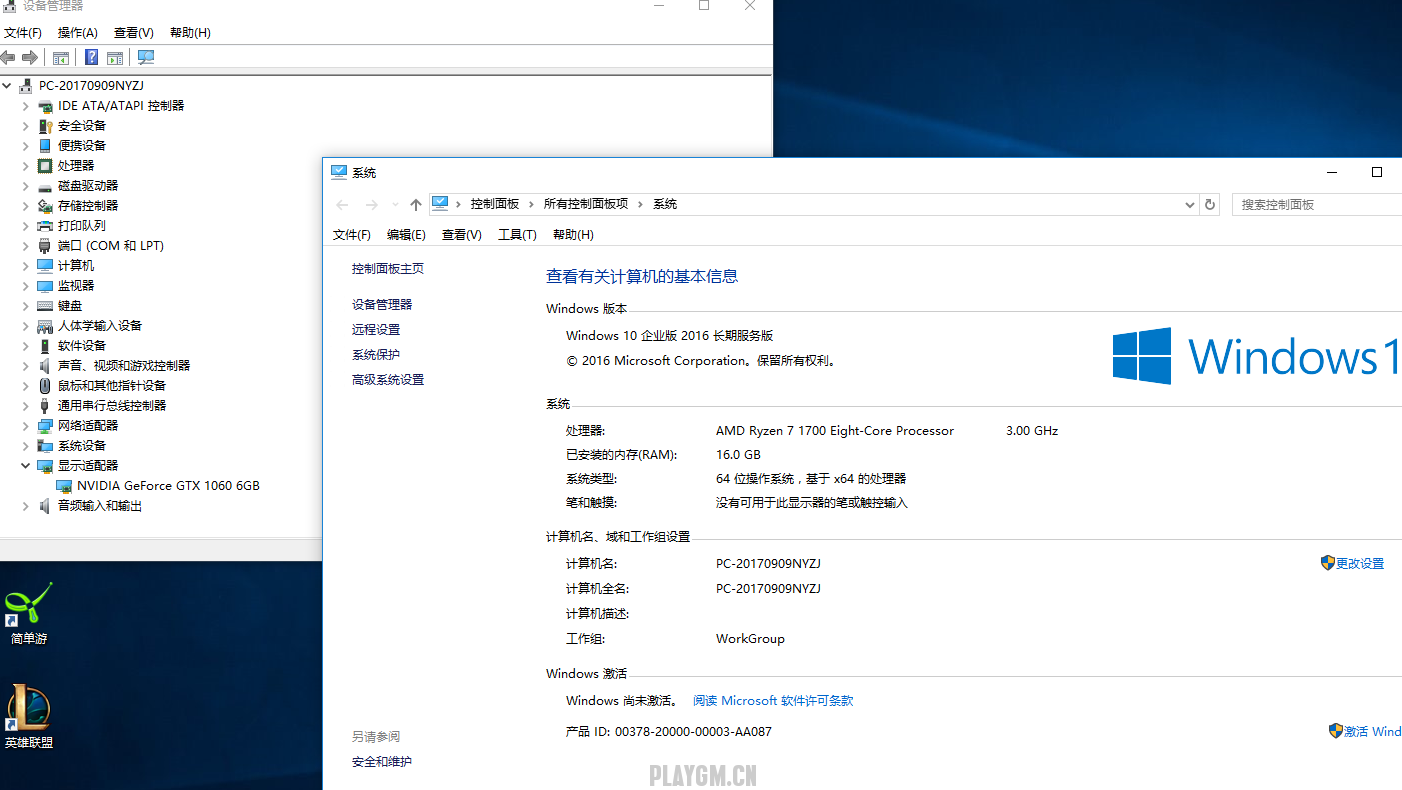Click the 磁盘驱动器 drive icon
The image size is (1402, 790).
tap(45, 186)
